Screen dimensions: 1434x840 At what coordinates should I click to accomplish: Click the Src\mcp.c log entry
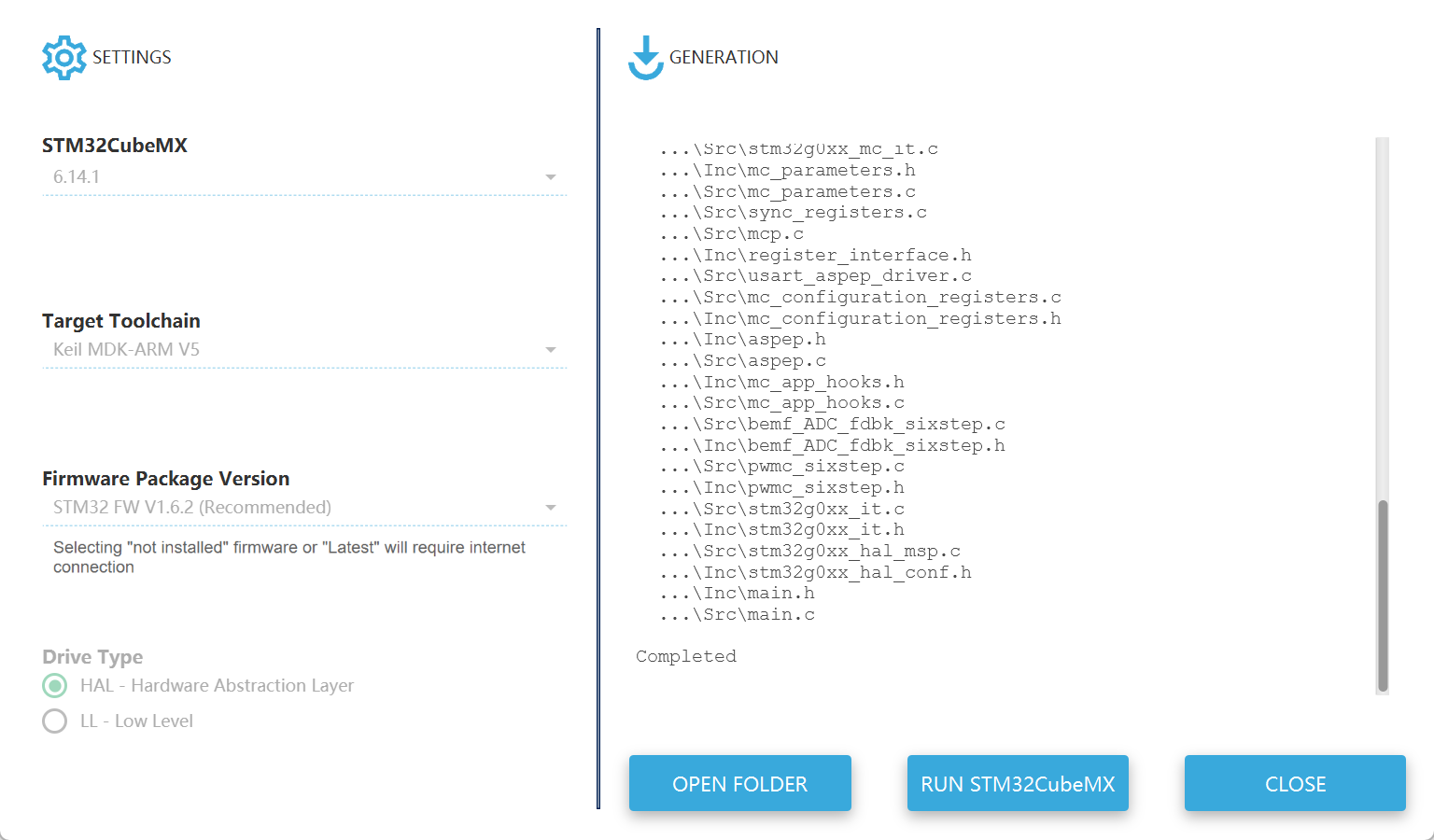(731, 234)
